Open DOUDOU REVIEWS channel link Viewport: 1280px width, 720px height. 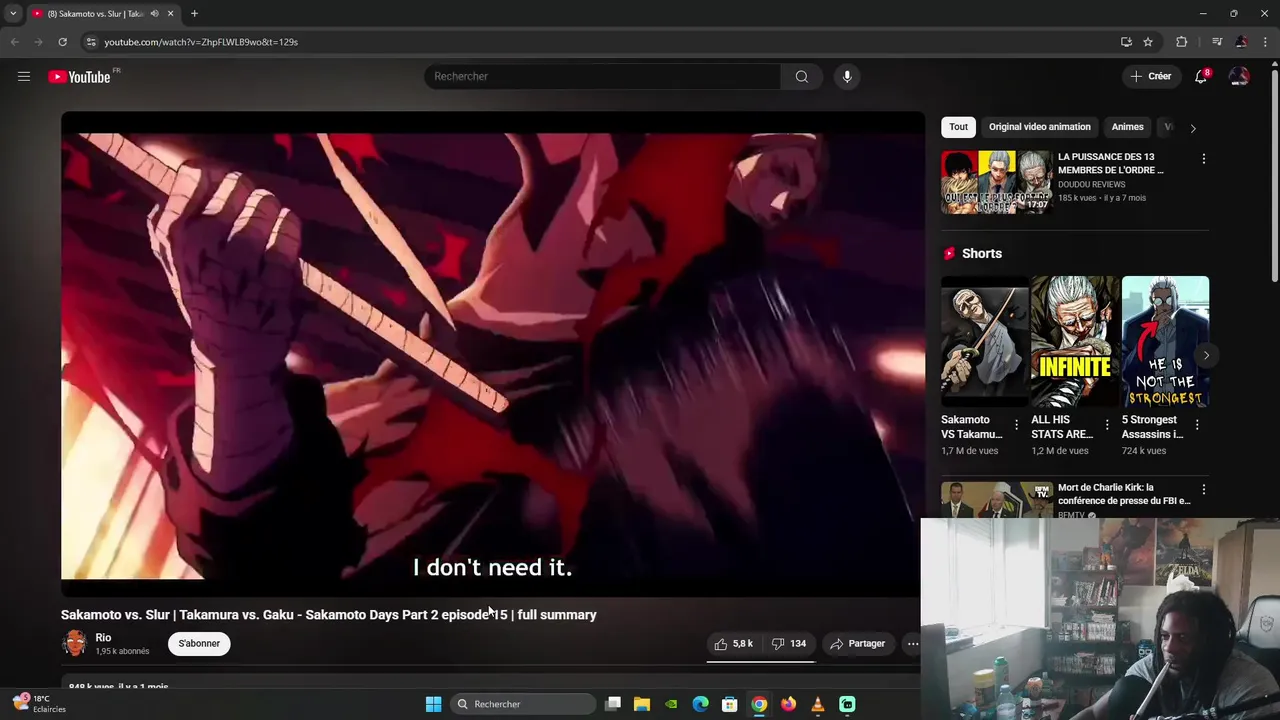coord(1091,185)
